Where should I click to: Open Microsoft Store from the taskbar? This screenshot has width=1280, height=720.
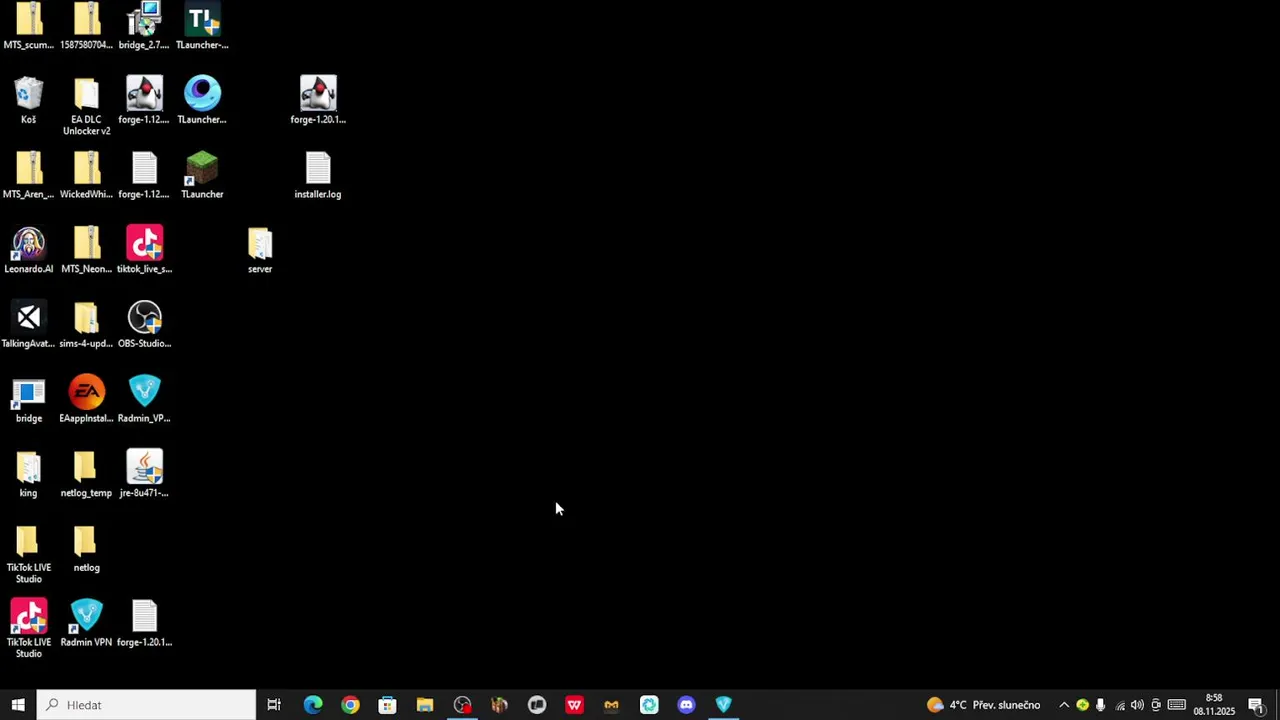[387, 705]
